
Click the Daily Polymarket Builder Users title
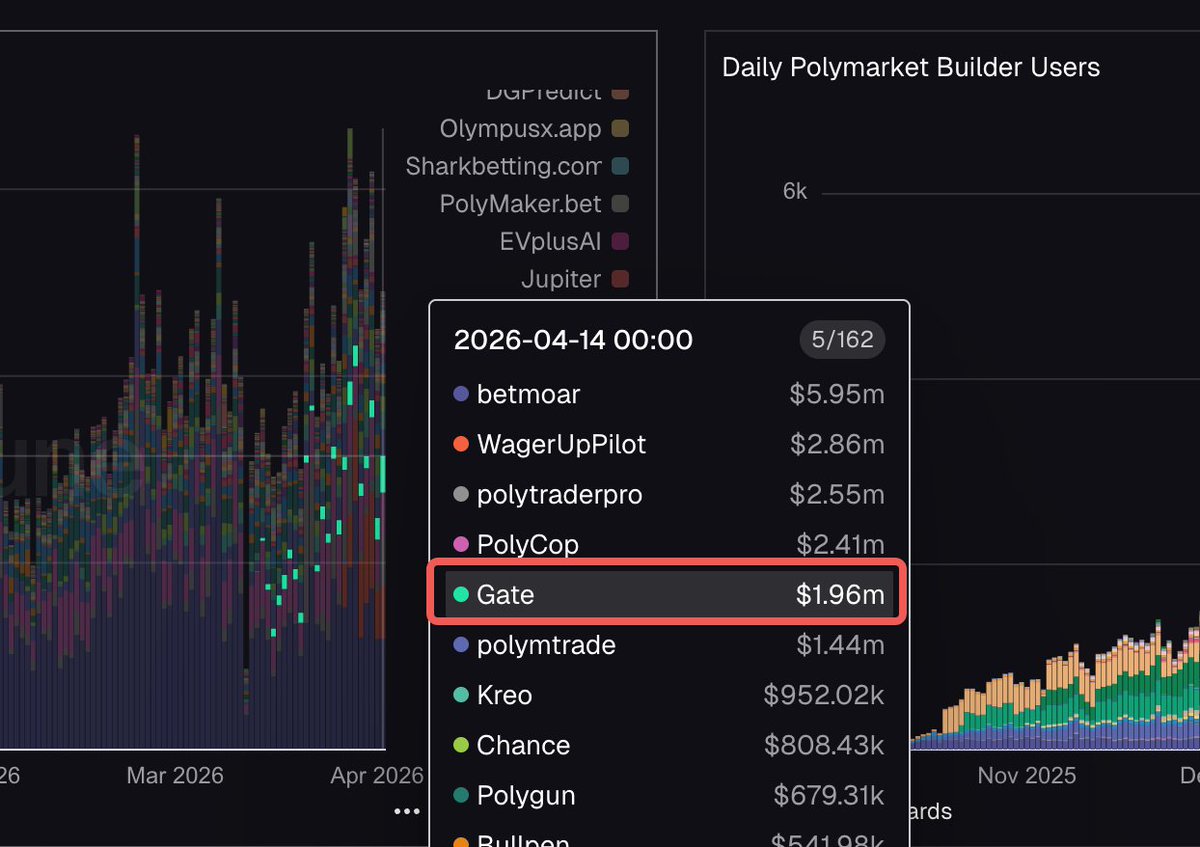pyautogui.click(x=911, y=67)
